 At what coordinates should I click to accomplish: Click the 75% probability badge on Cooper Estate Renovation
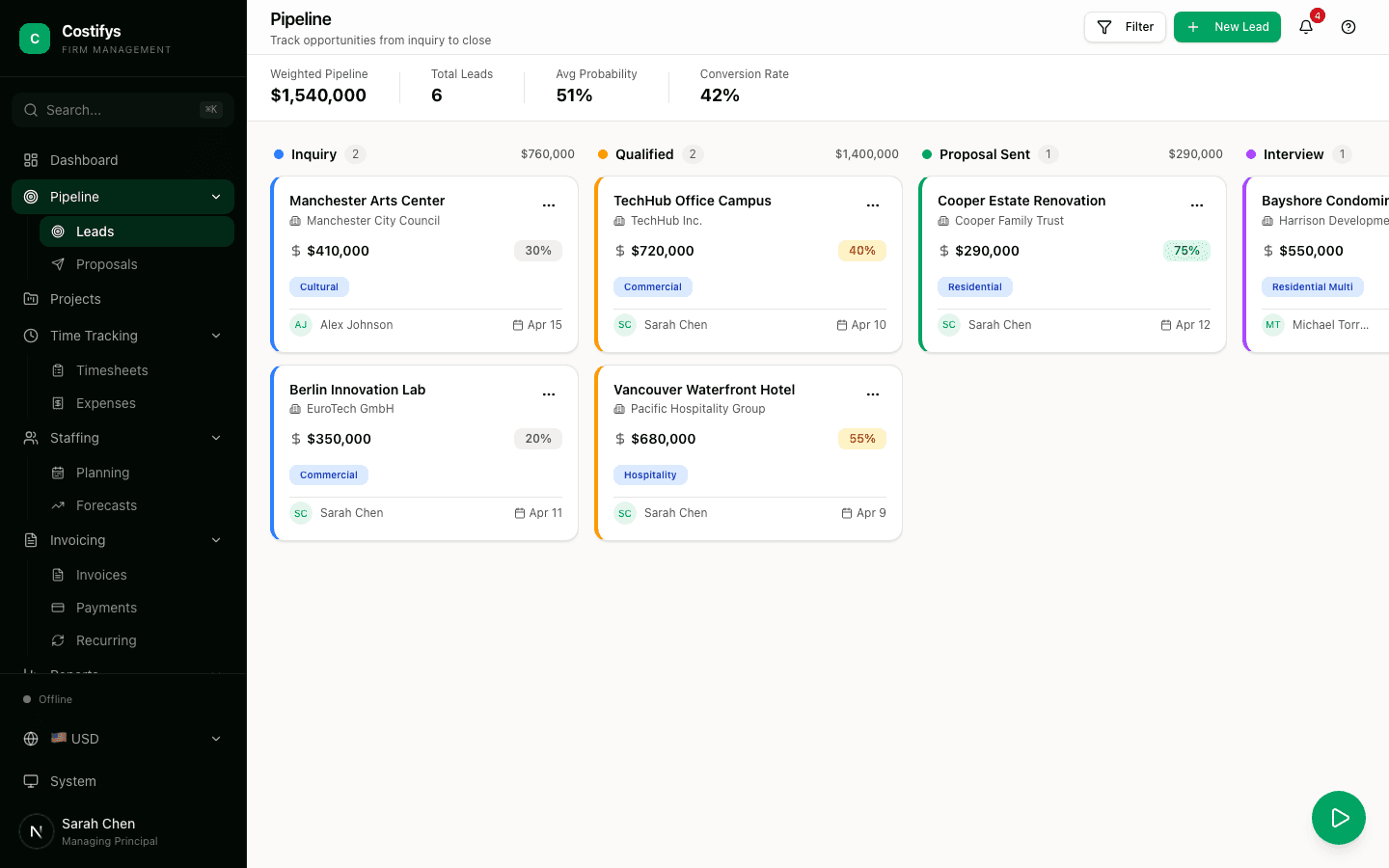click(1186, 251)
